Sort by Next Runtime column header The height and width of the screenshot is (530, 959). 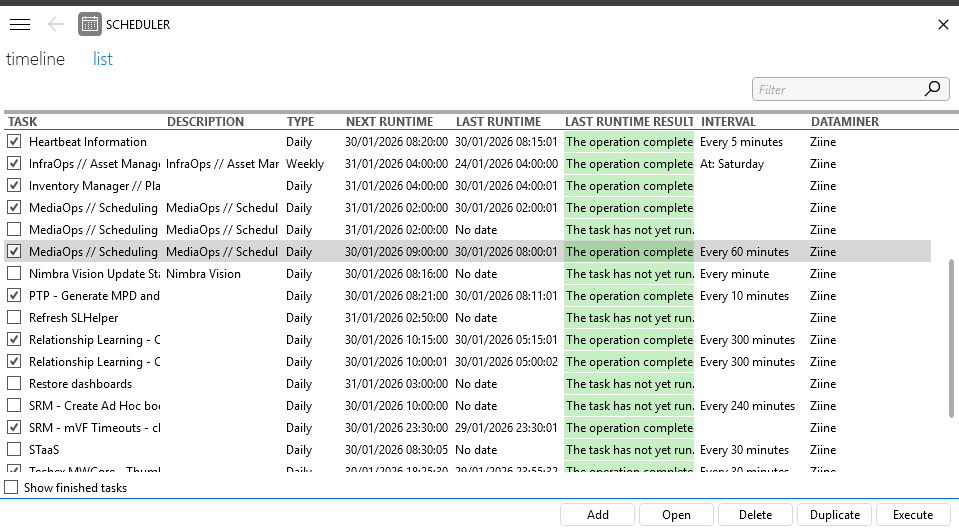click(x=389, y=122)
